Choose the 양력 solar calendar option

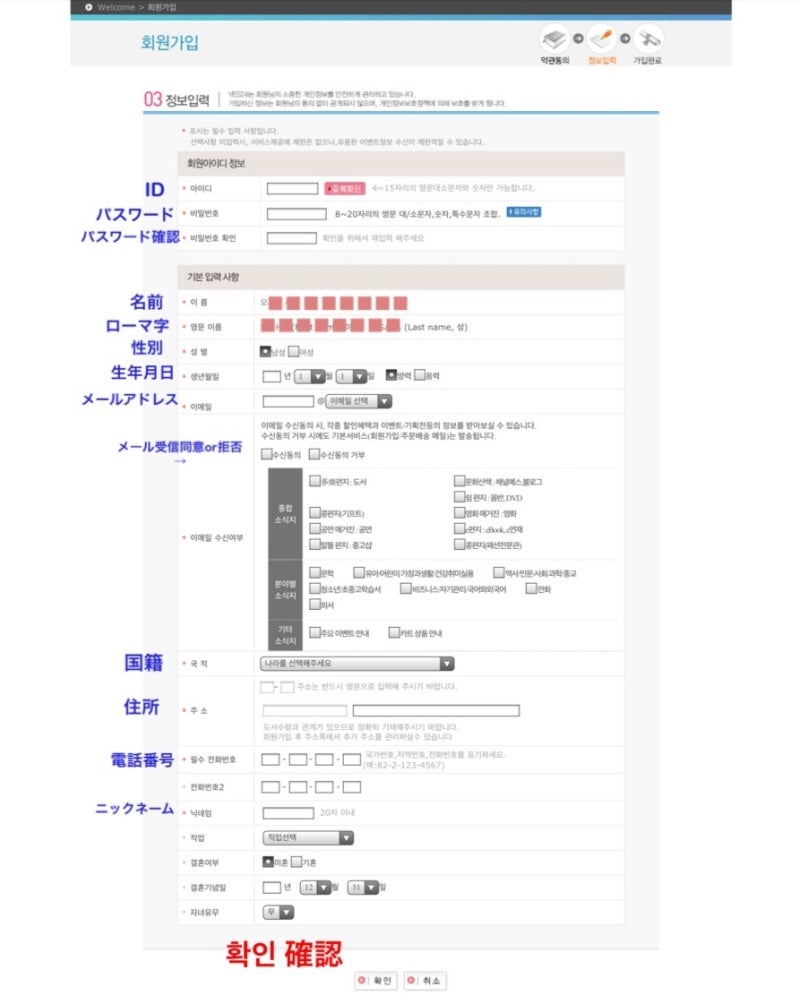[x=391, y=375]
